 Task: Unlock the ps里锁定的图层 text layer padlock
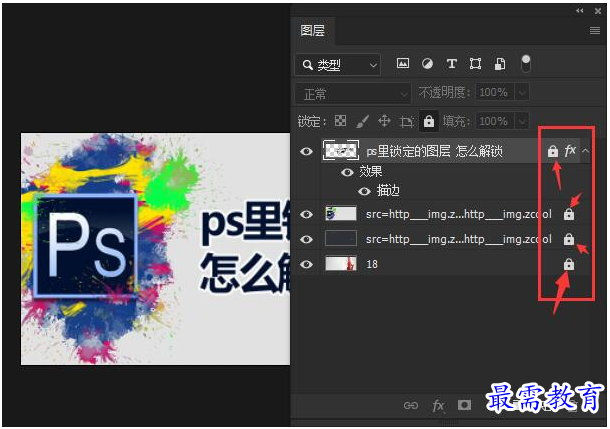tap(552, 151)
